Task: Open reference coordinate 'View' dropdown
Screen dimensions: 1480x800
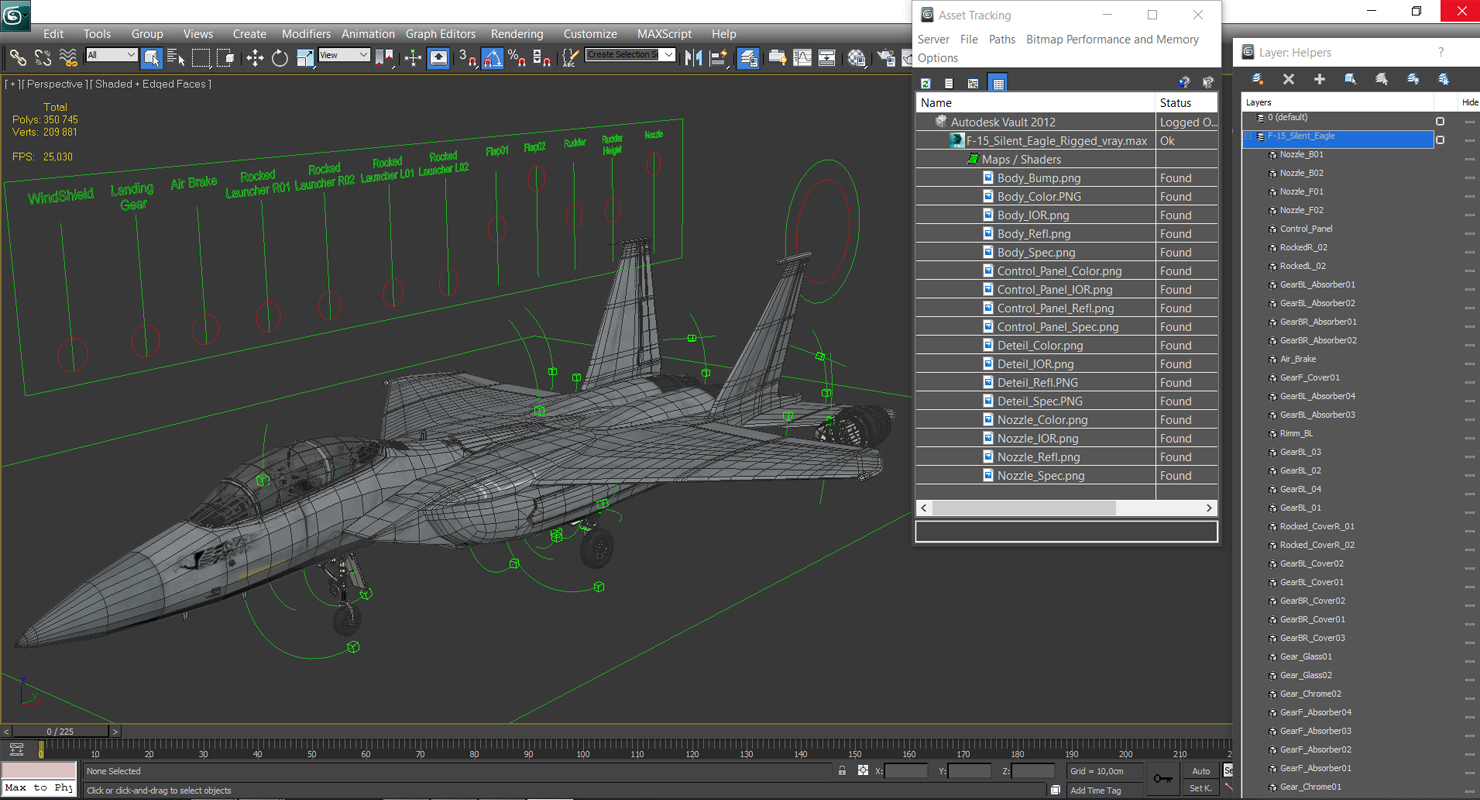Action: 343,55
